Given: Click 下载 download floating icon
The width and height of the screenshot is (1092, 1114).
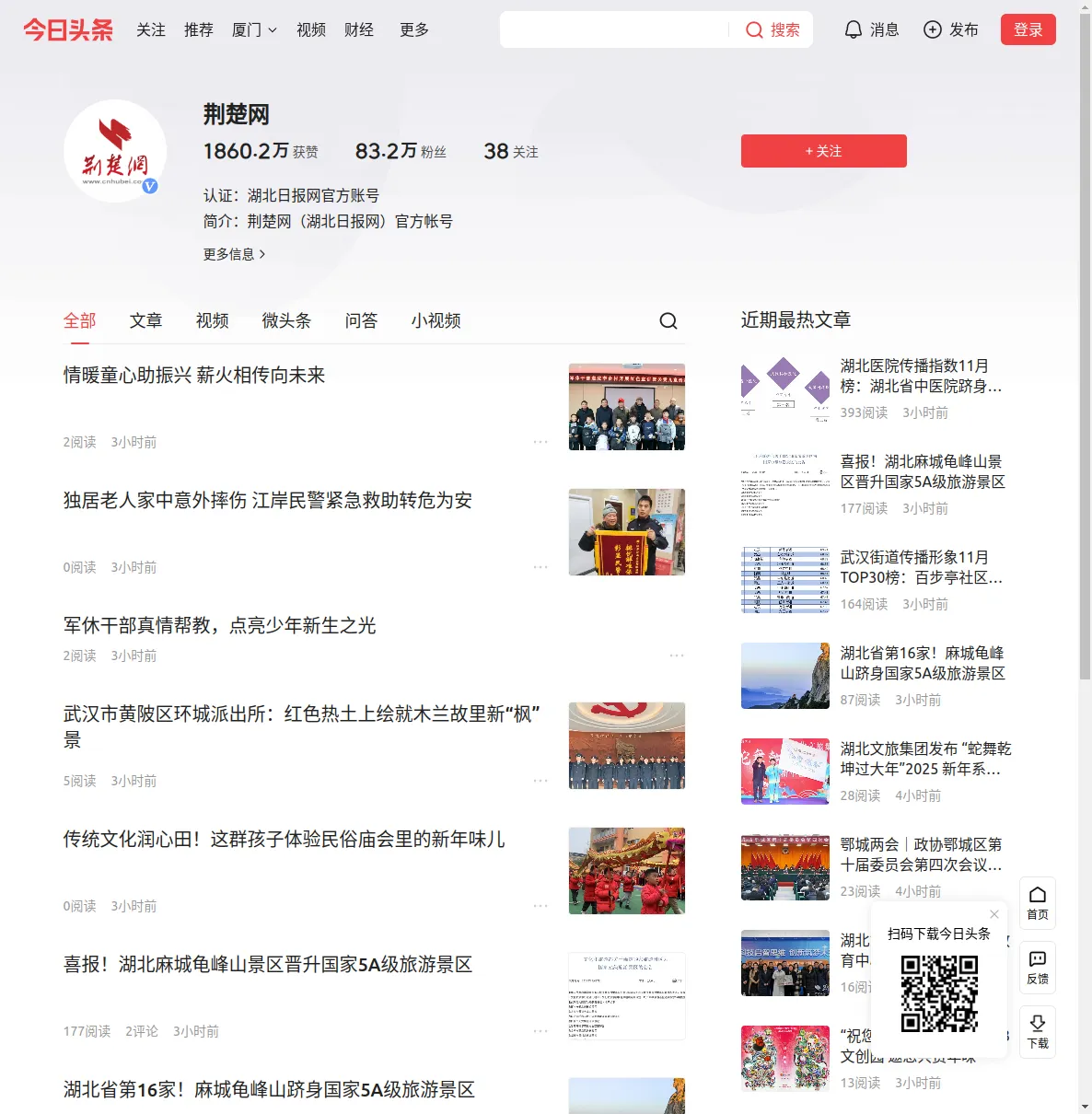Looking at the screenshot, I should click(x=1038, y=1032).
